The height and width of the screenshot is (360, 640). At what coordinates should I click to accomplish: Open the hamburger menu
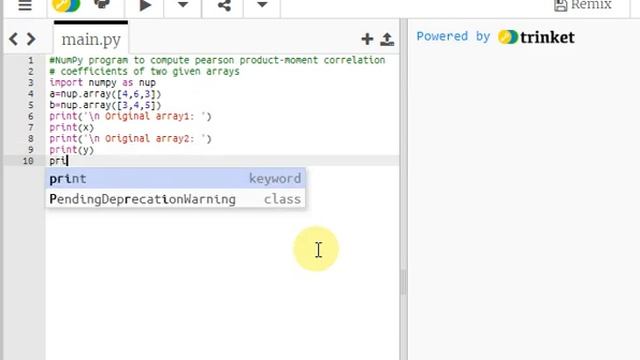25,5
